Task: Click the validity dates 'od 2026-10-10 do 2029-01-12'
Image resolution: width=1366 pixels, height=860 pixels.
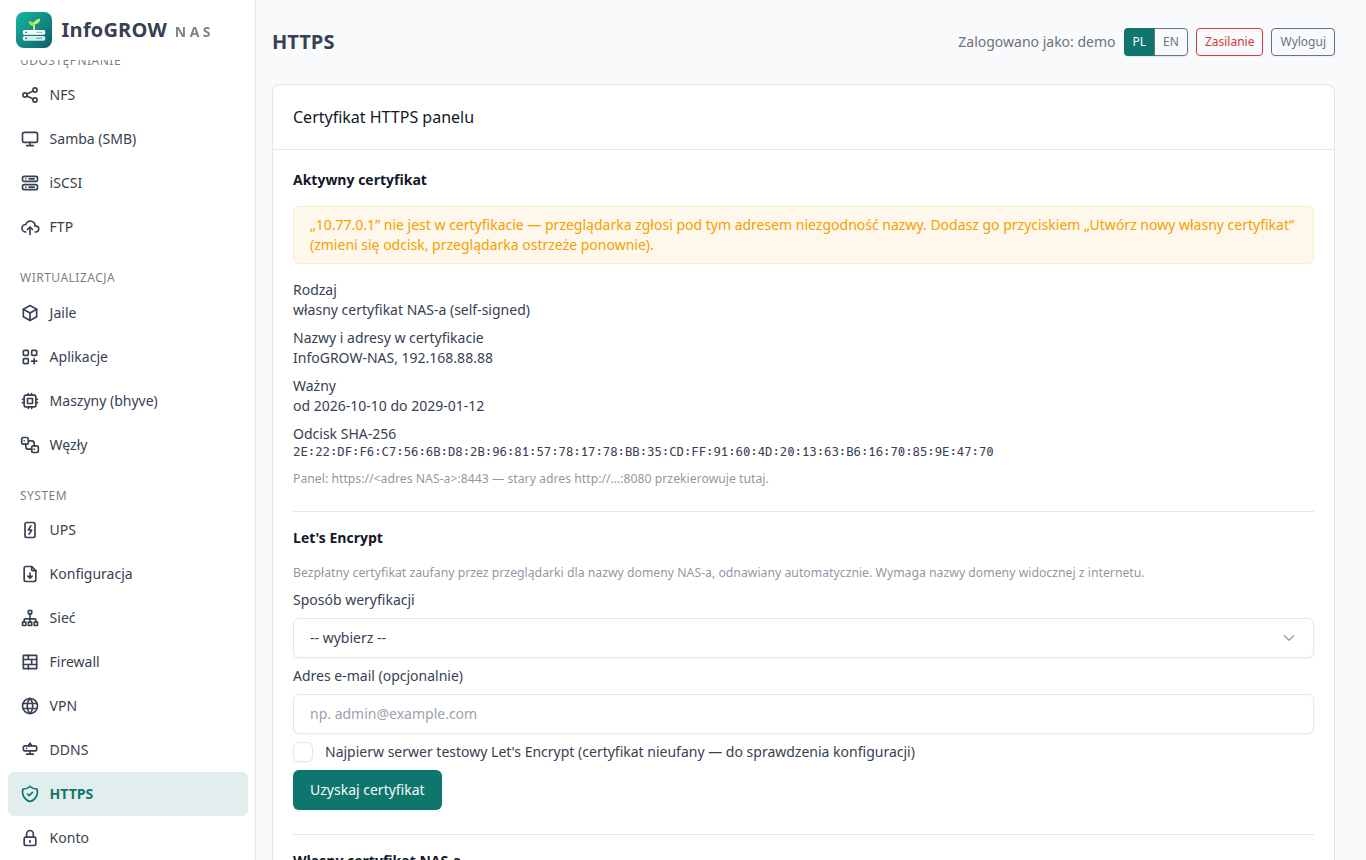Action: 389,406
